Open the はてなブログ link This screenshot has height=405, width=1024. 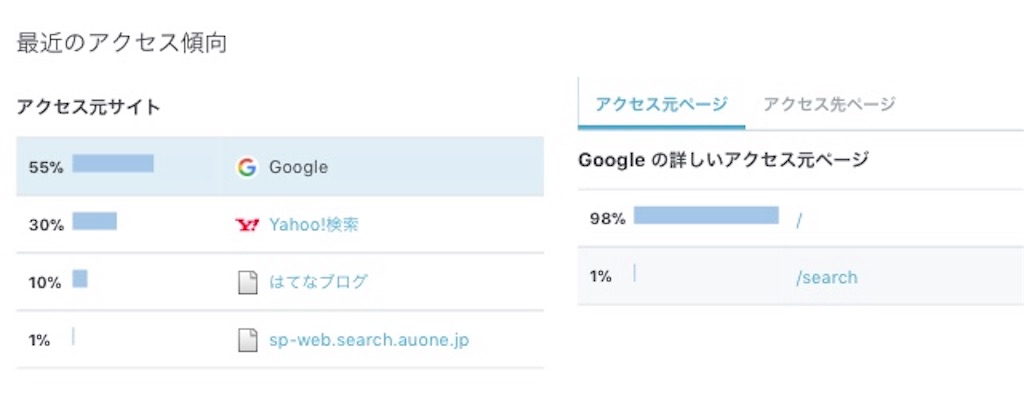pyautogui.click(x=318, y=282)
